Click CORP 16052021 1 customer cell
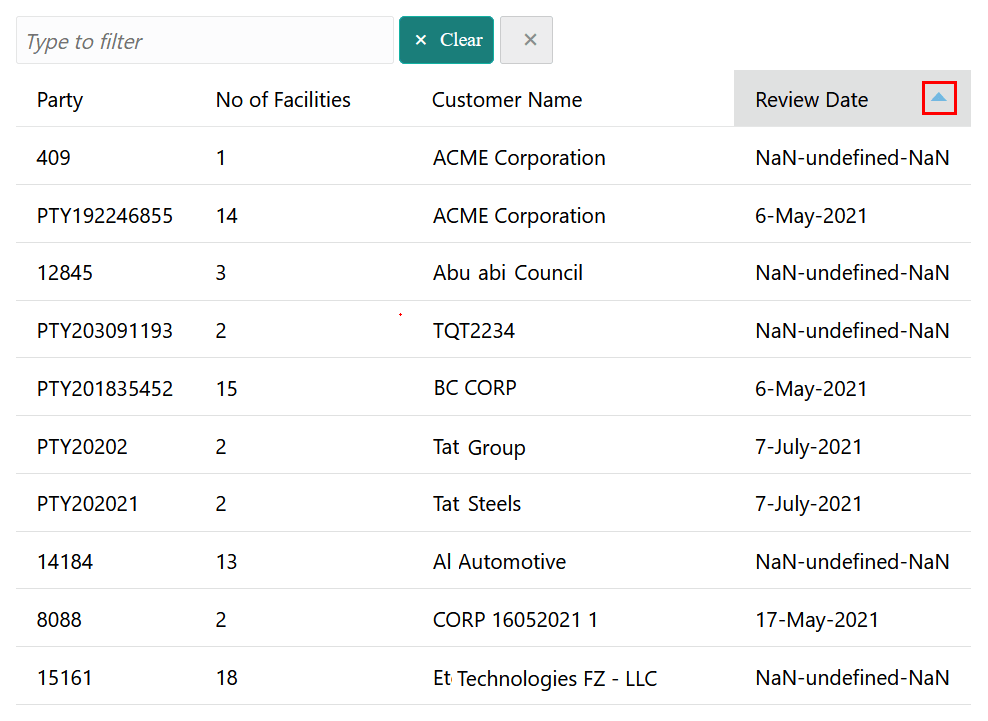988x721 pixels. click(515, 620)
